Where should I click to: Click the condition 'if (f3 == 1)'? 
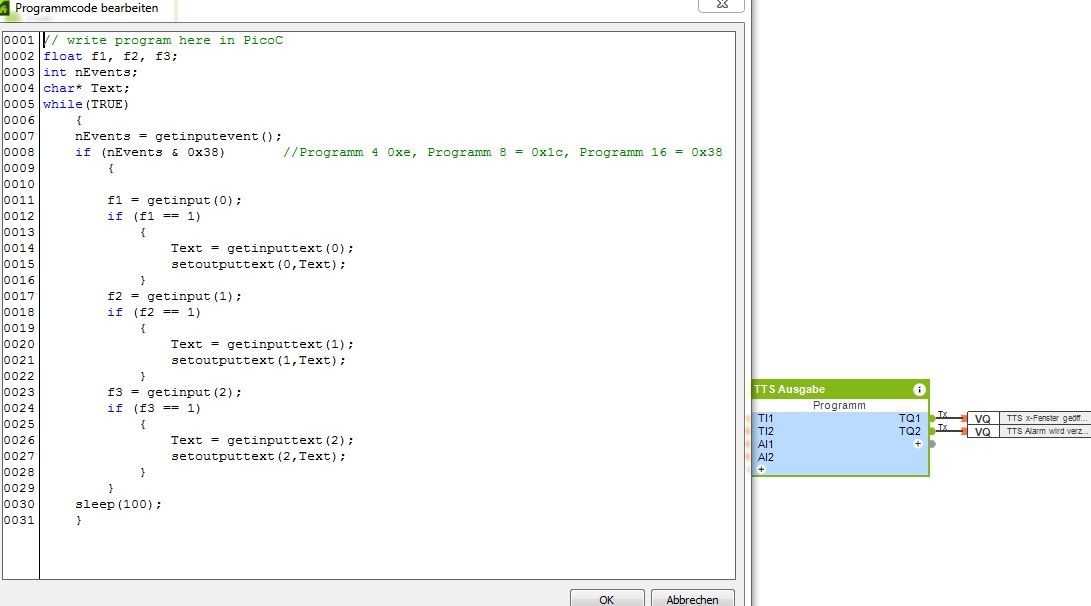(x=154, y=408)
